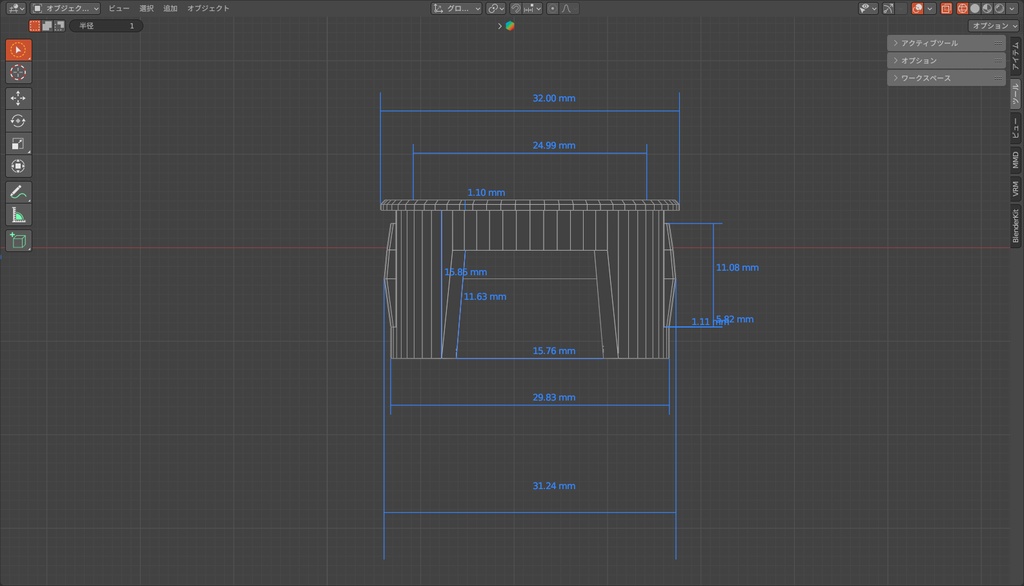Switch to the BlenderKit sidebar tab

[x=1016, y=225]
